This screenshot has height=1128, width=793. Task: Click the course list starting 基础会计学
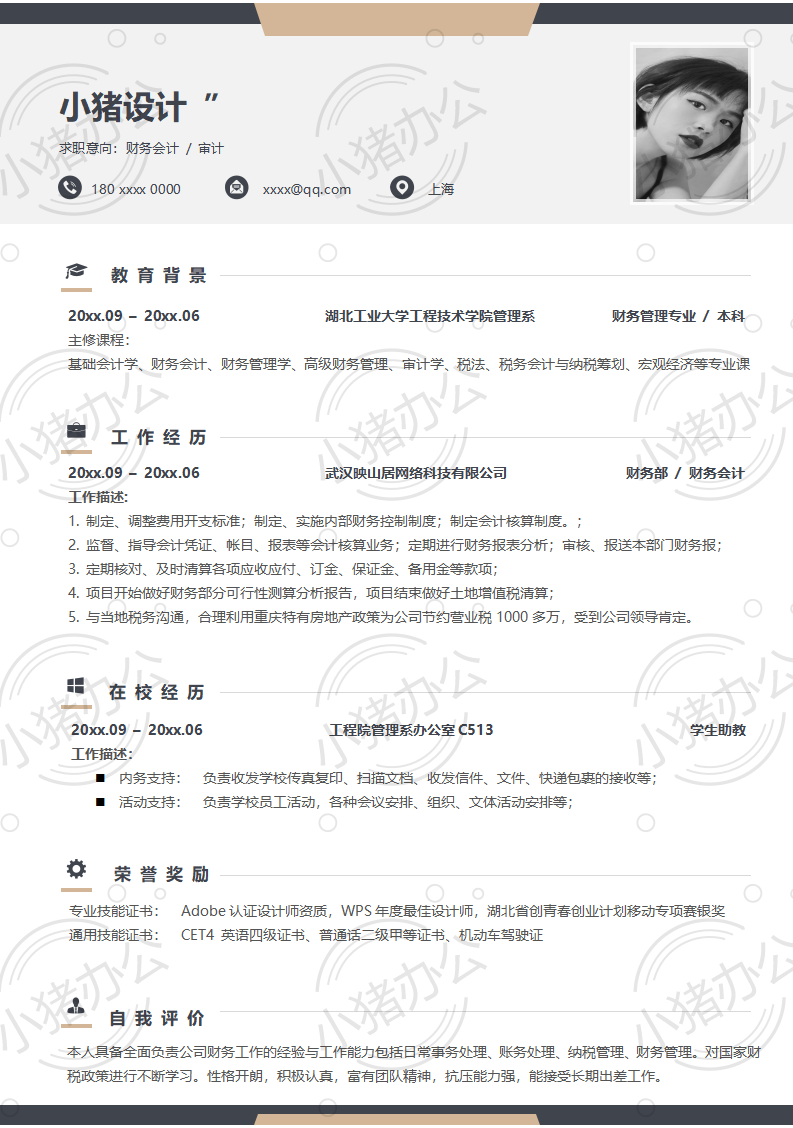[409, 364]
